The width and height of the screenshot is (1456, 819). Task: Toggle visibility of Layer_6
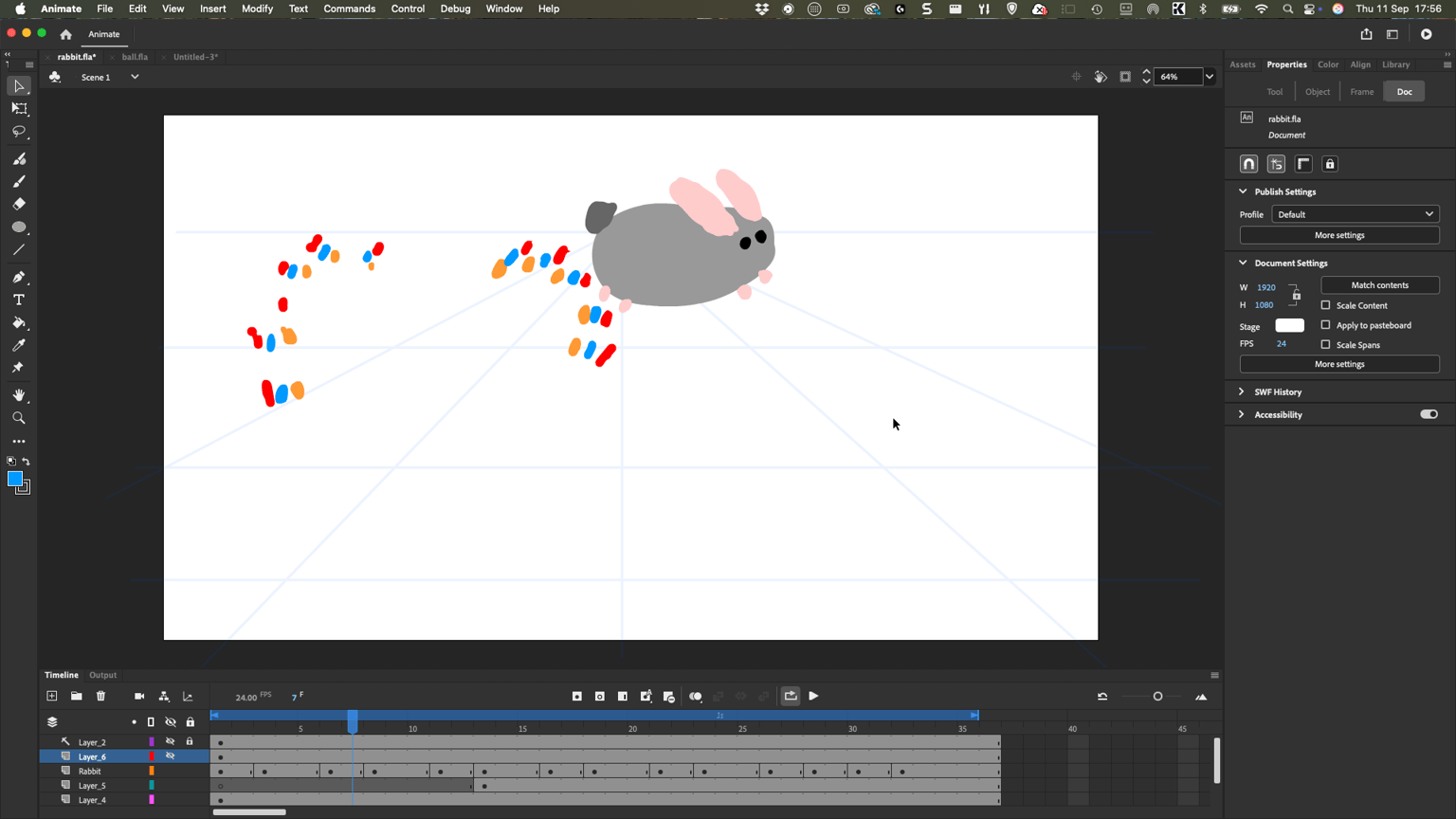tap(171, 756)
